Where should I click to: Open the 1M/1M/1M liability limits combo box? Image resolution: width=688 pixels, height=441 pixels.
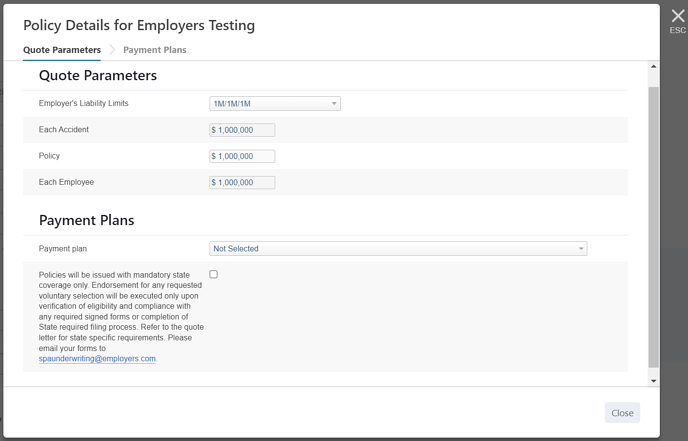[x=275, y=104]
